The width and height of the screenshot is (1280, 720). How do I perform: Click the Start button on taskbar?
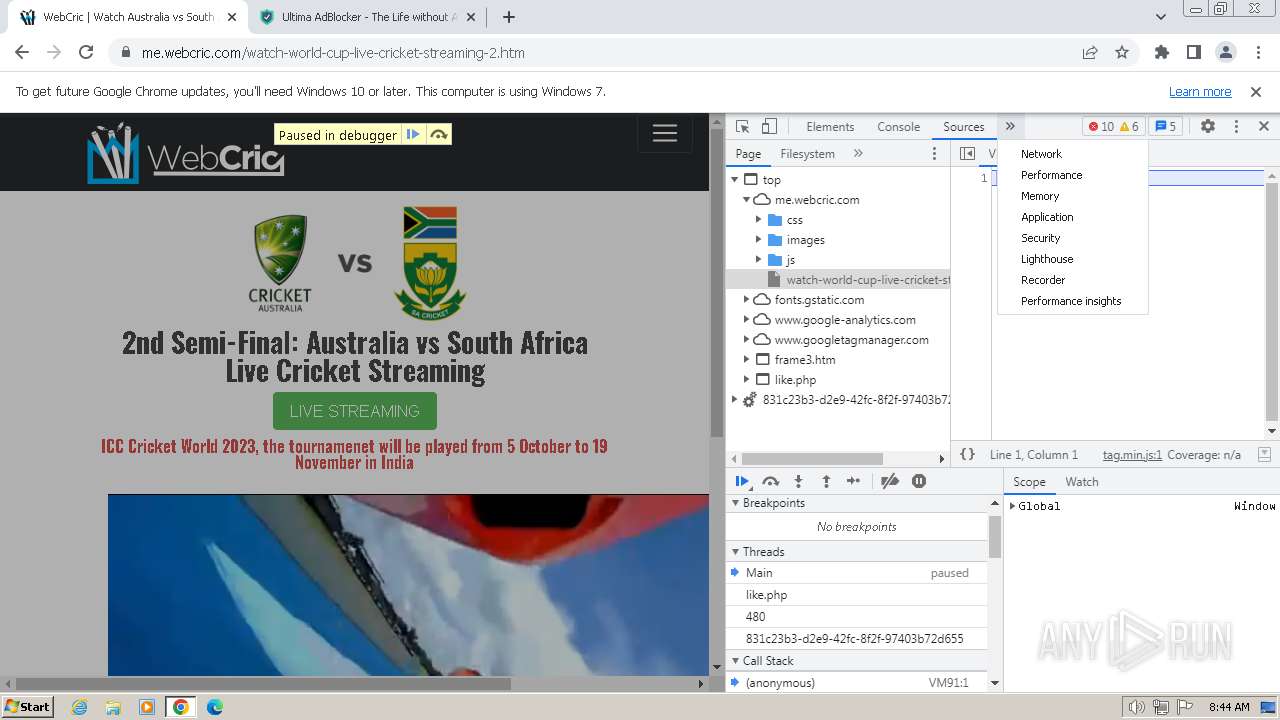(27, 707)
